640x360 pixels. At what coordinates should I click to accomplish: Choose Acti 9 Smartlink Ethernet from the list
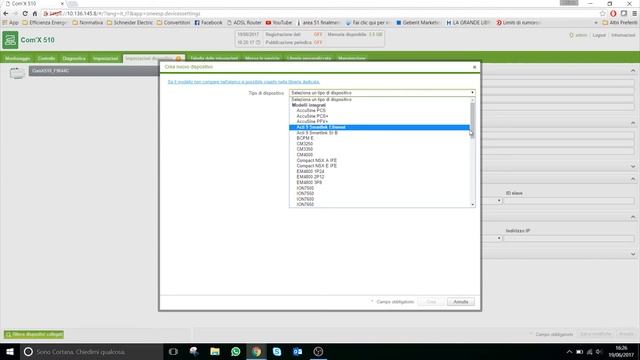pyautogui.click(x=379, y=127)
